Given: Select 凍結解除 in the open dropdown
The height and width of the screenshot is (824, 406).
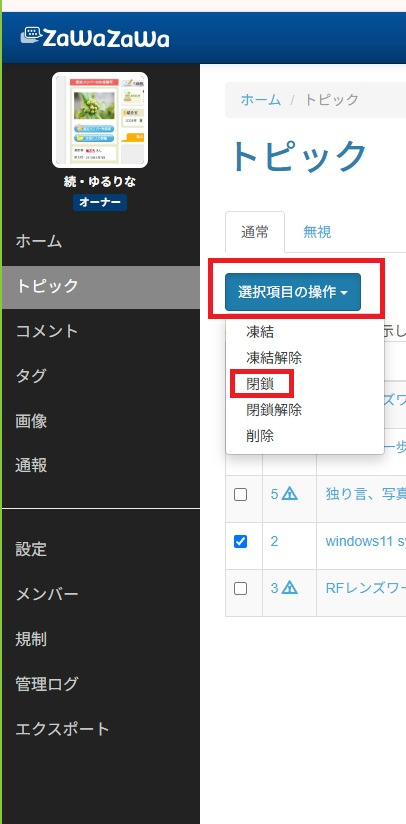Looking at the screenshot, I should click(x=274, y=358).
